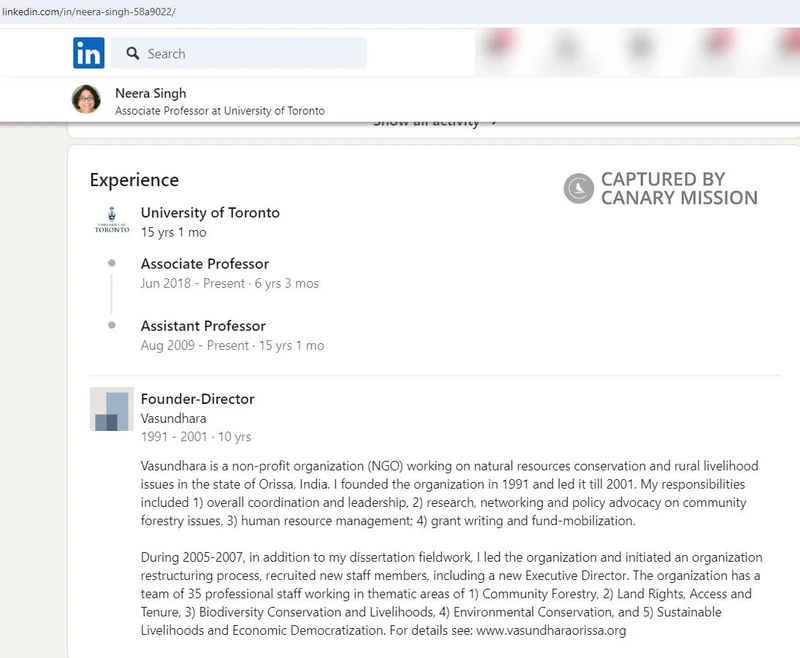Click the Neera Singh name header
The image size is (800, 658).
pyautogui.click(x=151, y=93)
